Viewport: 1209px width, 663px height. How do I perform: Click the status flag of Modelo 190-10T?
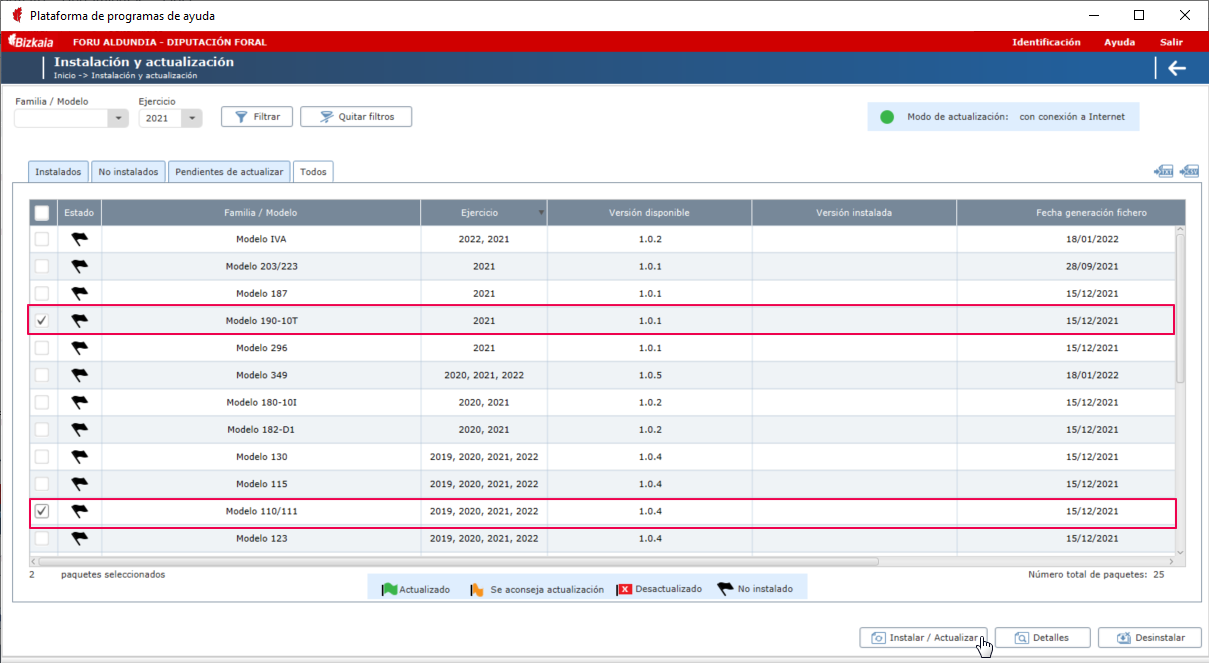[80, 321]
